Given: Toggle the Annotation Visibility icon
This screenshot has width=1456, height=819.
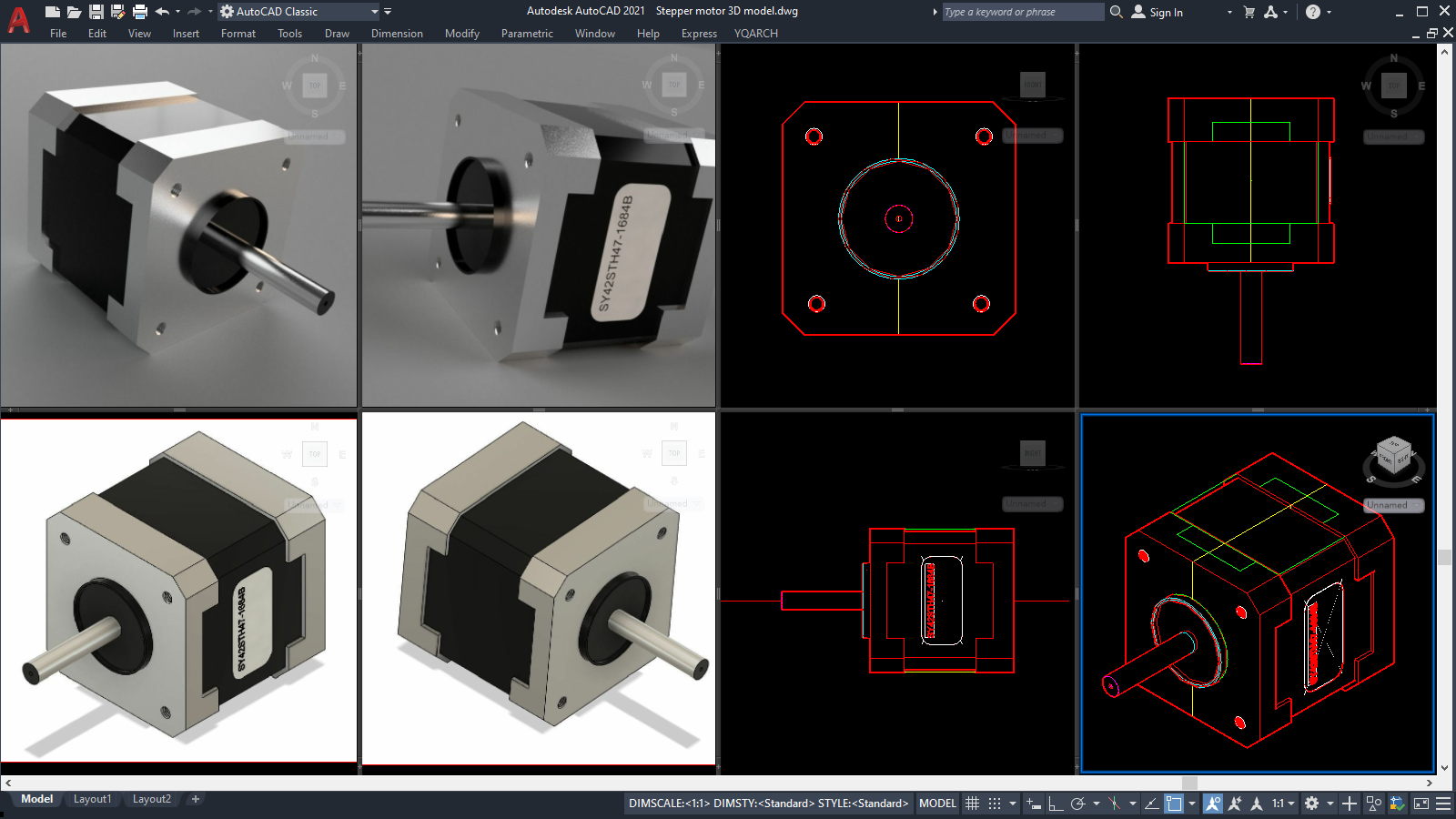Looking at the screenshot, I should pyautogui.click(x=1214, y=804).
